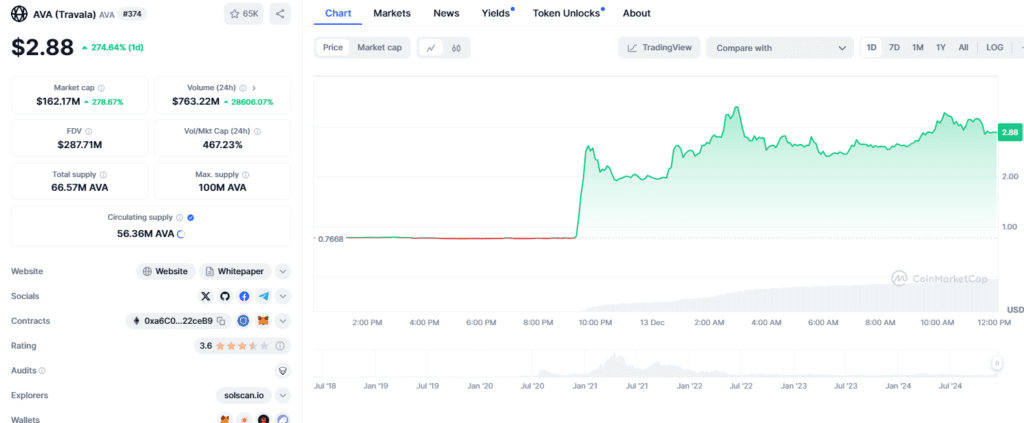Select the Price chart toggle
1024x423 pixels.
[333, 48]
